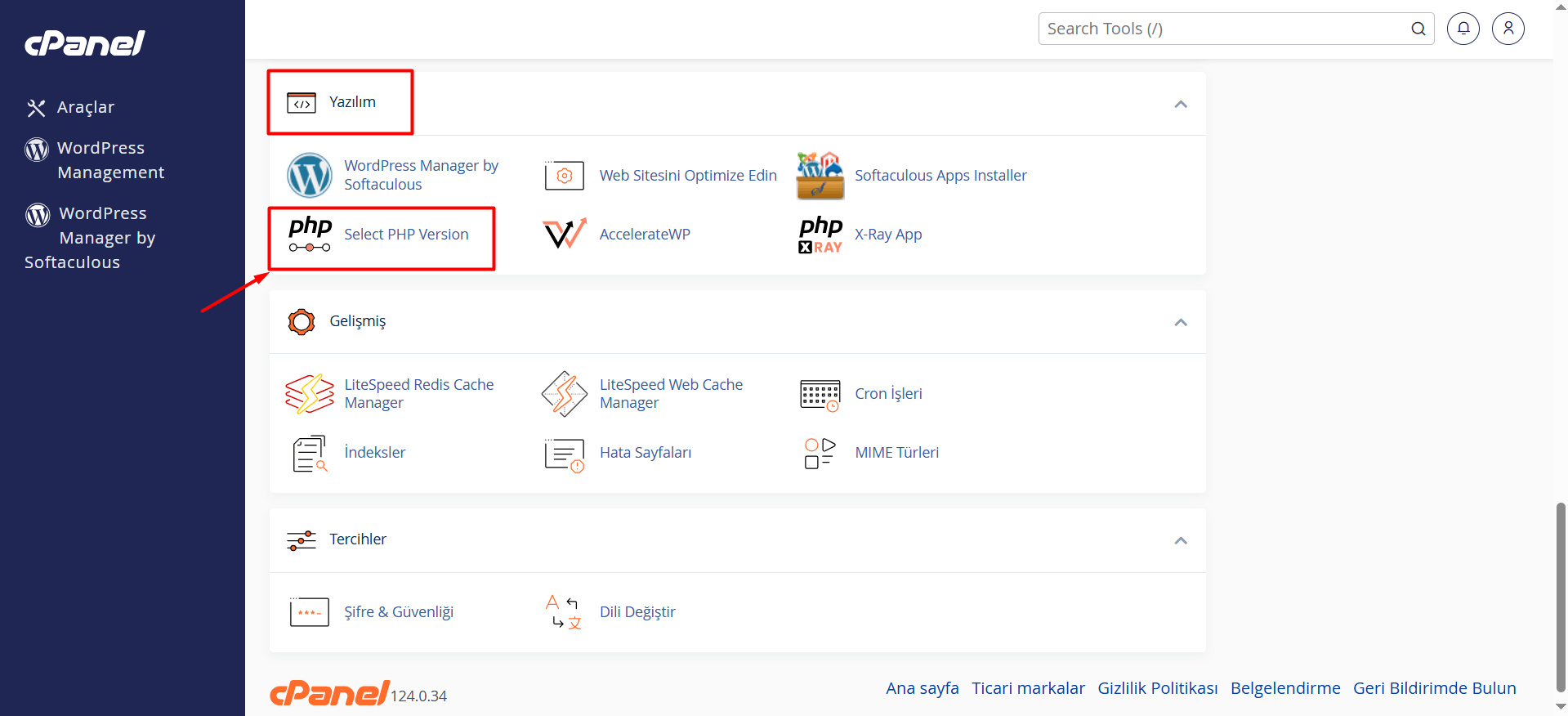Click the version number 124.0.34
The height and width of the screenshot is (716, 1568).
pos(418,696)
